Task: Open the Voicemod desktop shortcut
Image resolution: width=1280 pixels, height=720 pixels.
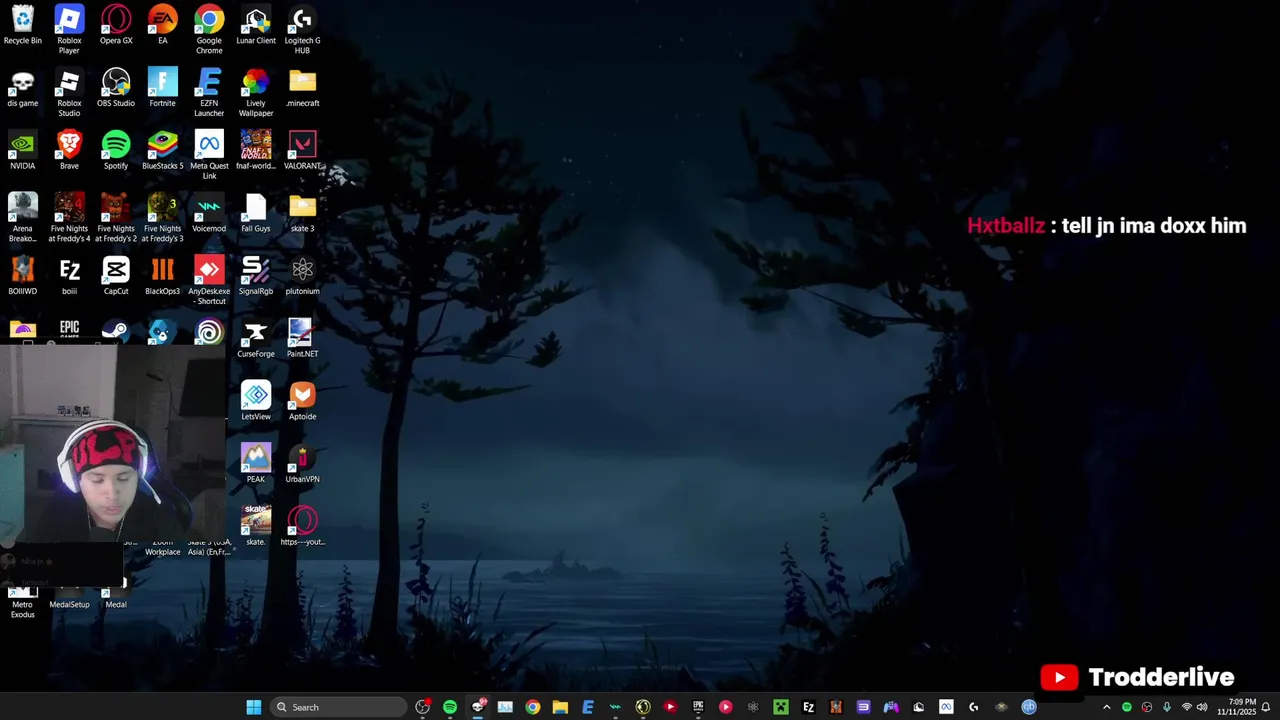Action: pos(209,213)
